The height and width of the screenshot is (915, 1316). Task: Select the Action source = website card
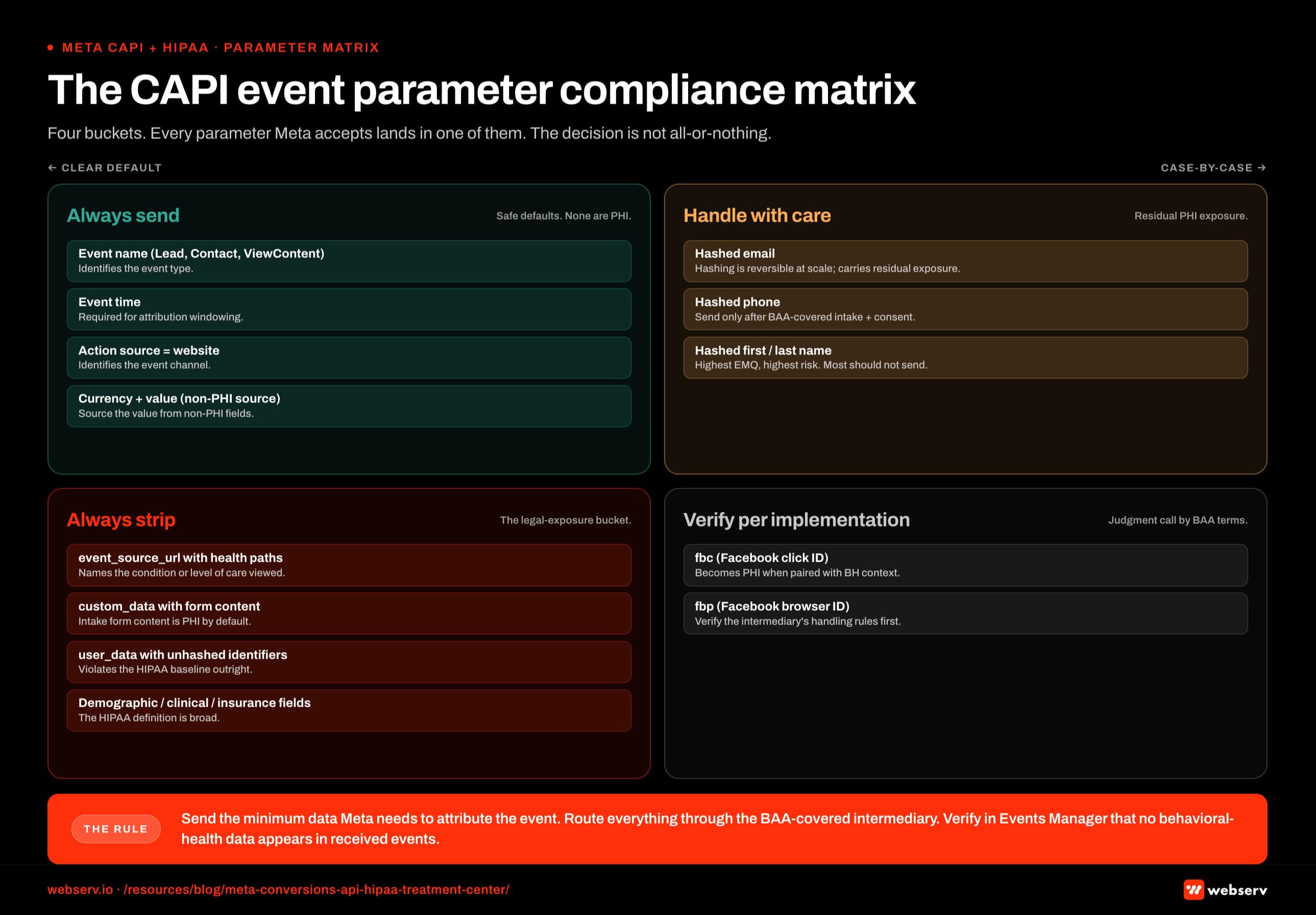tap(349, 357)
